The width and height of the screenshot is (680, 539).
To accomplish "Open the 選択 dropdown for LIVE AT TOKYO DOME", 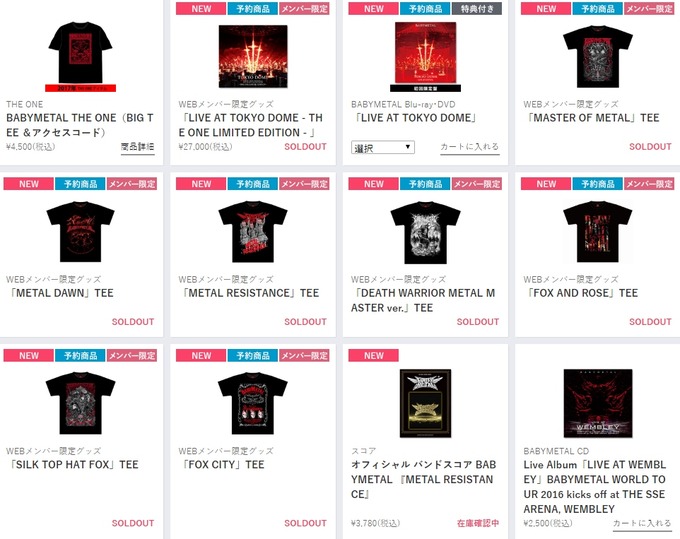I will [x=382, y=147].
